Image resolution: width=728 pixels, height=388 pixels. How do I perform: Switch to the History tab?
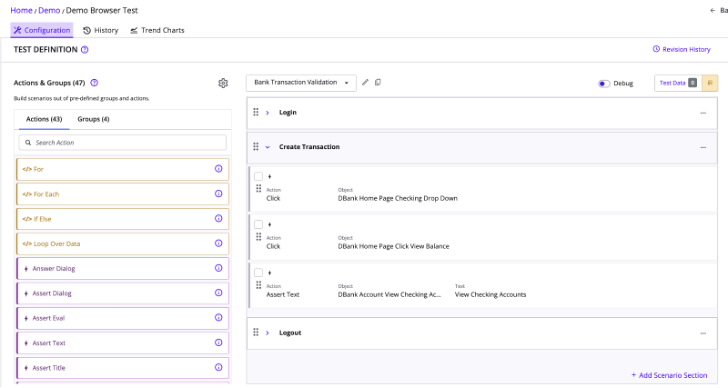[101, 30]
